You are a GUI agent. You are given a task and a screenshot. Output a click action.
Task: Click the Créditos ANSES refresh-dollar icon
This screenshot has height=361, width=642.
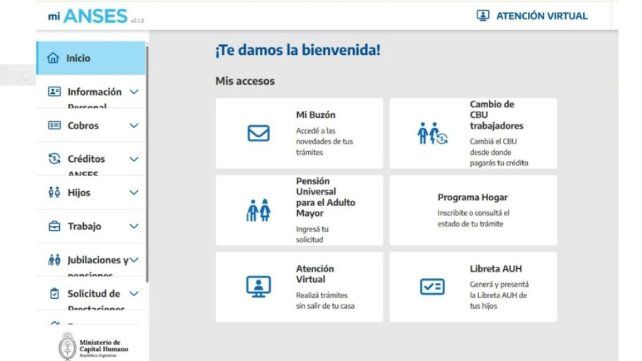(x=54, y=158)
